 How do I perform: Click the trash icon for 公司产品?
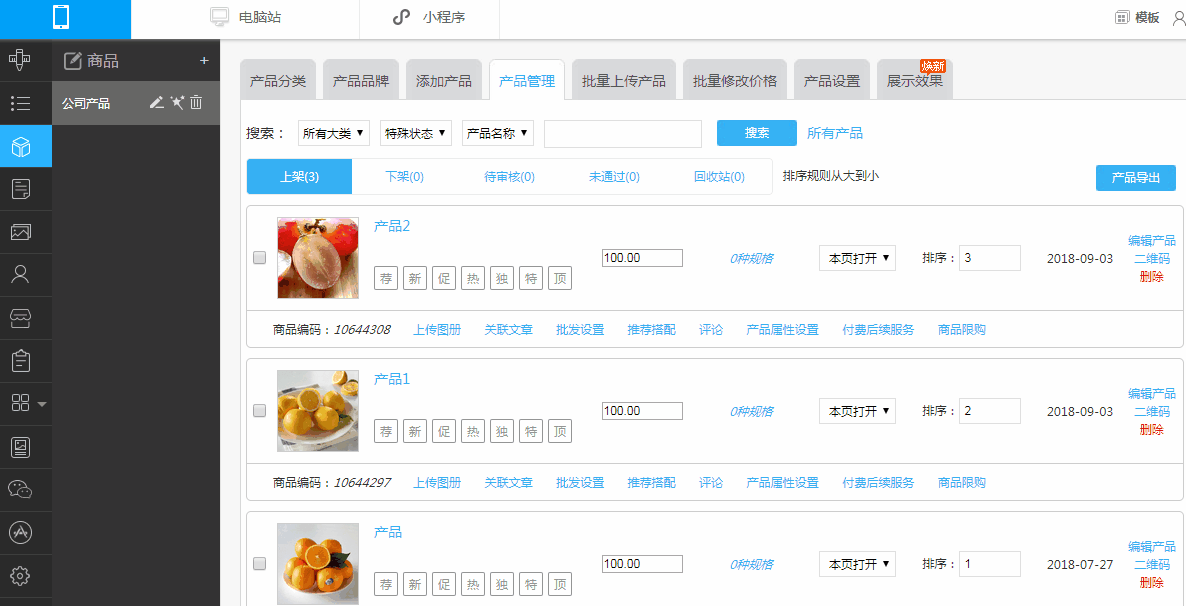(x=196, y=103)
